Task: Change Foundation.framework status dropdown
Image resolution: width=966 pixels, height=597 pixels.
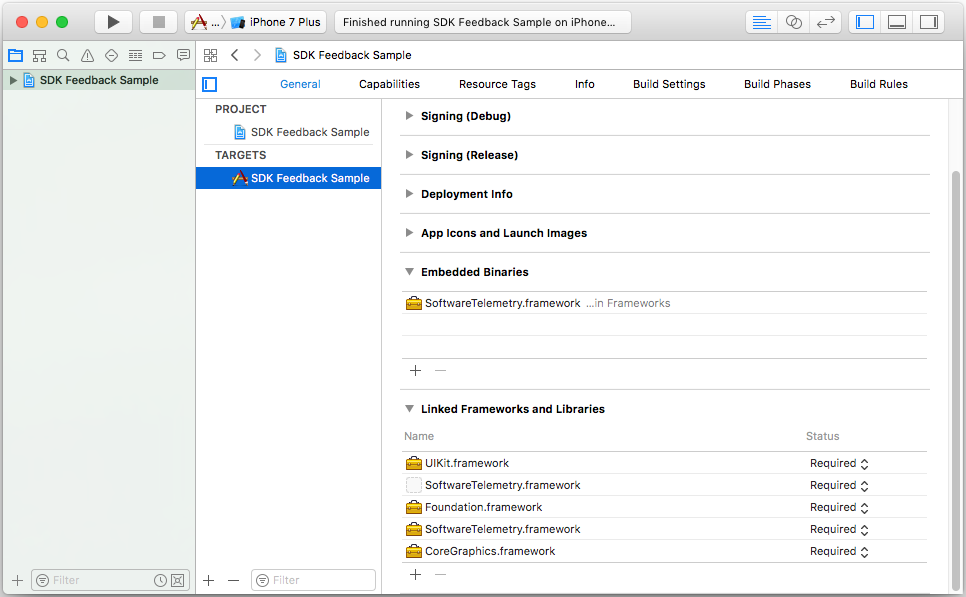Action: point(839,508)
